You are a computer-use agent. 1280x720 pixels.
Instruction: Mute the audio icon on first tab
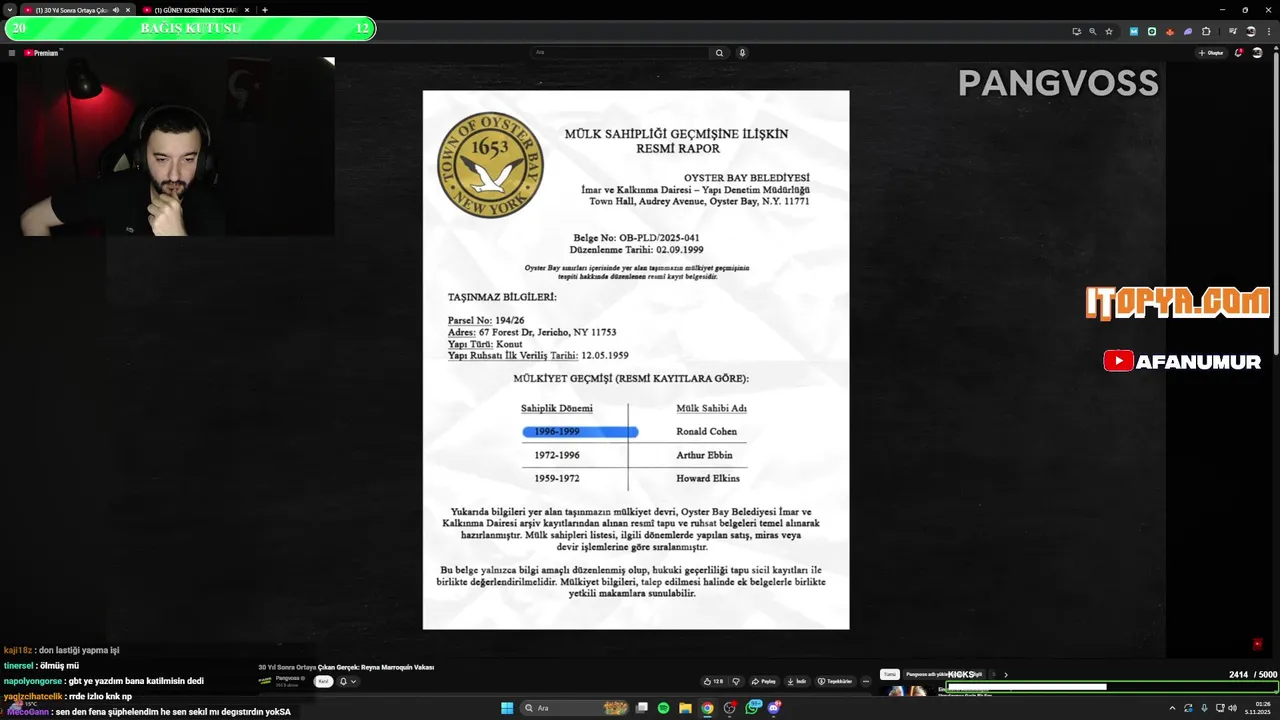pyautogui.click(x=116, y=10)
